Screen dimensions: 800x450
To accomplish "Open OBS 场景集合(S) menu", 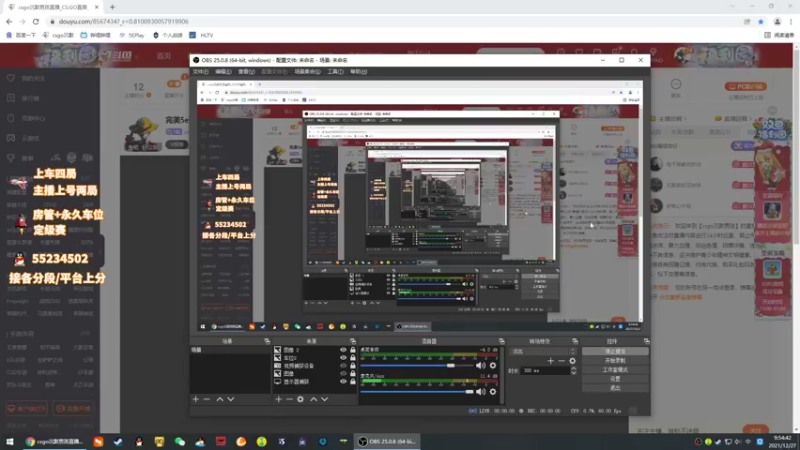I will [x=308, y=71].
